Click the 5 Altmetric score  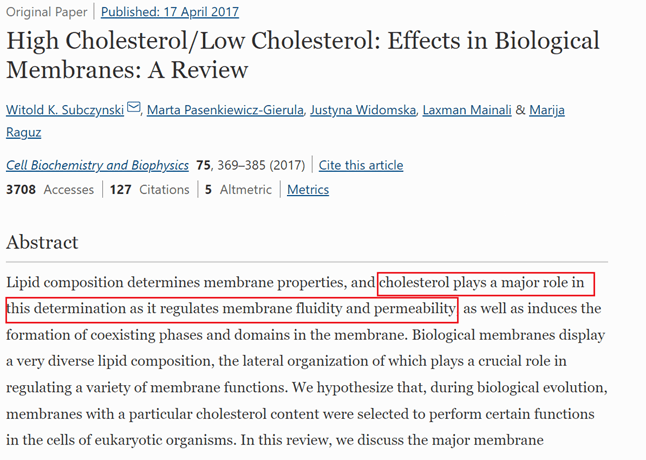click(x=237, y=190)
